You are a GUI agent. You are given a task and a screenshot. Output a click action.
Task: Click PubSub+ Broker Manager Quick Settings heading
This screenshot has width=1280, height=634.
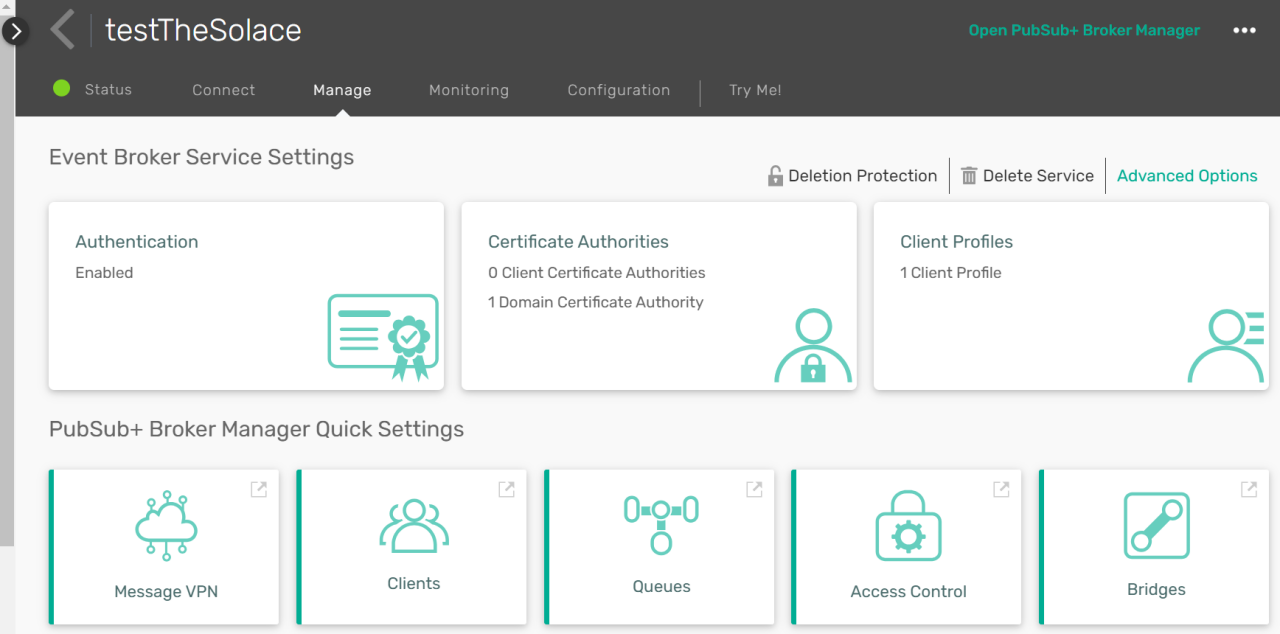tap(256, 430)
